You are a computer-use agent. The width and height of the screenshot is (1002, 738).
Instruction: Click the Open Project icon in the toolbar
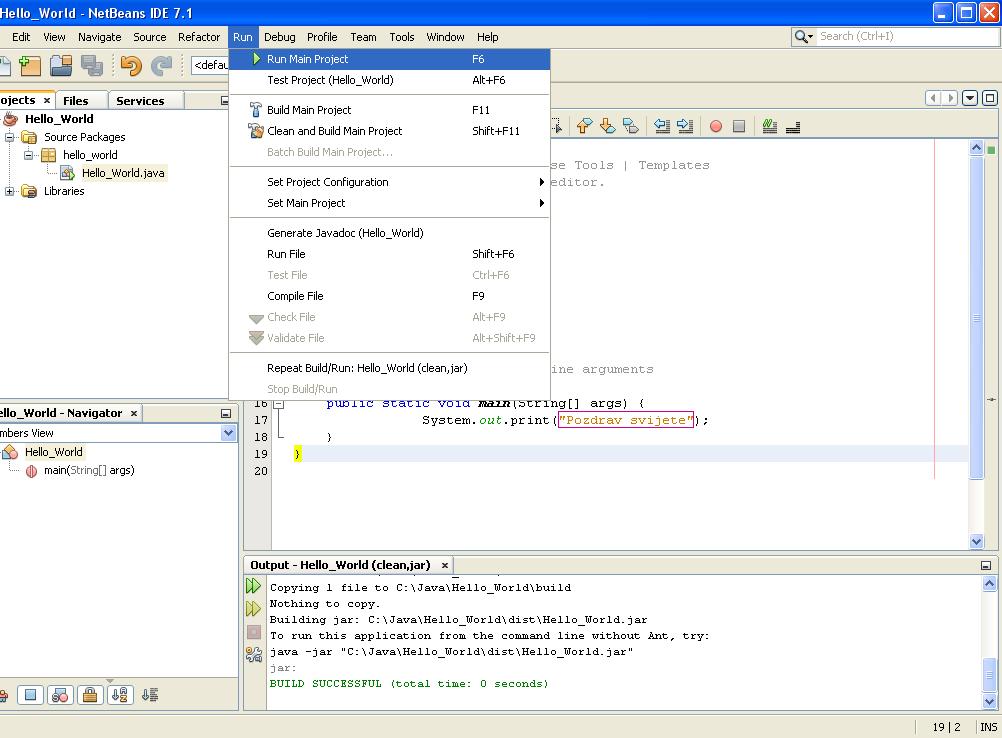[61, 66]
